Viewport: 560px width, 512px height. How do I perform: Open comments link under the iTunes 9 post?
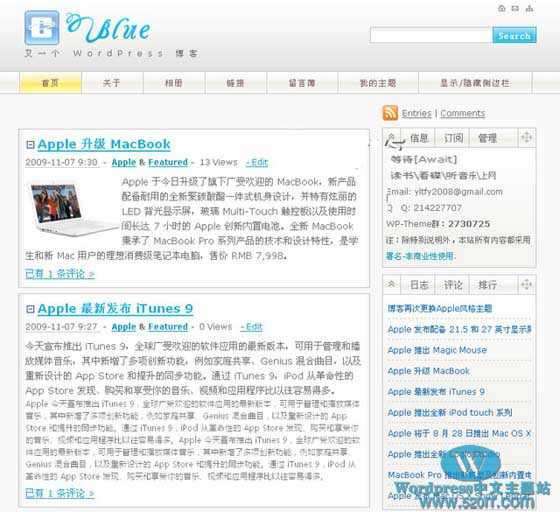(x=60, y=493)
